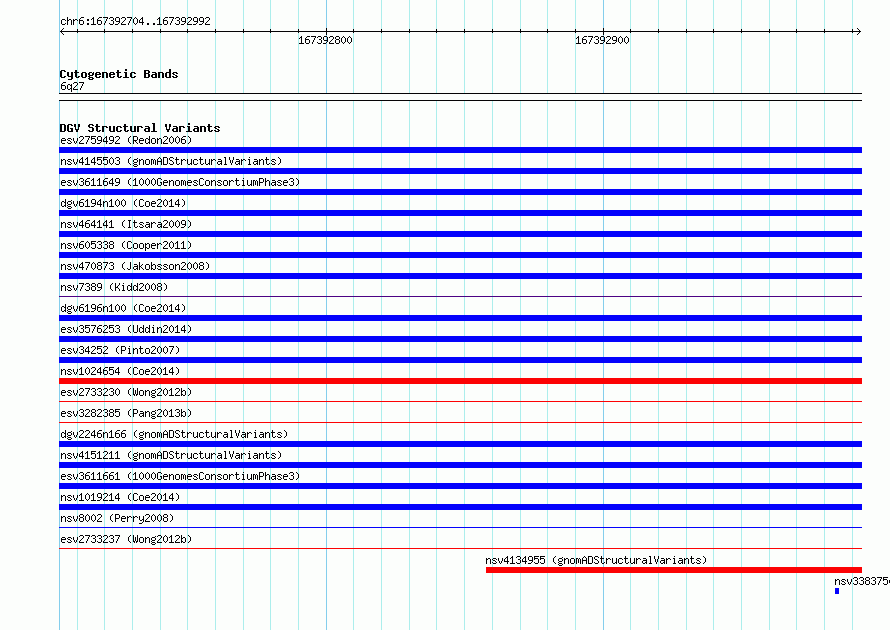Click the nsv4151211 blue feature bar

click(460, 465)
